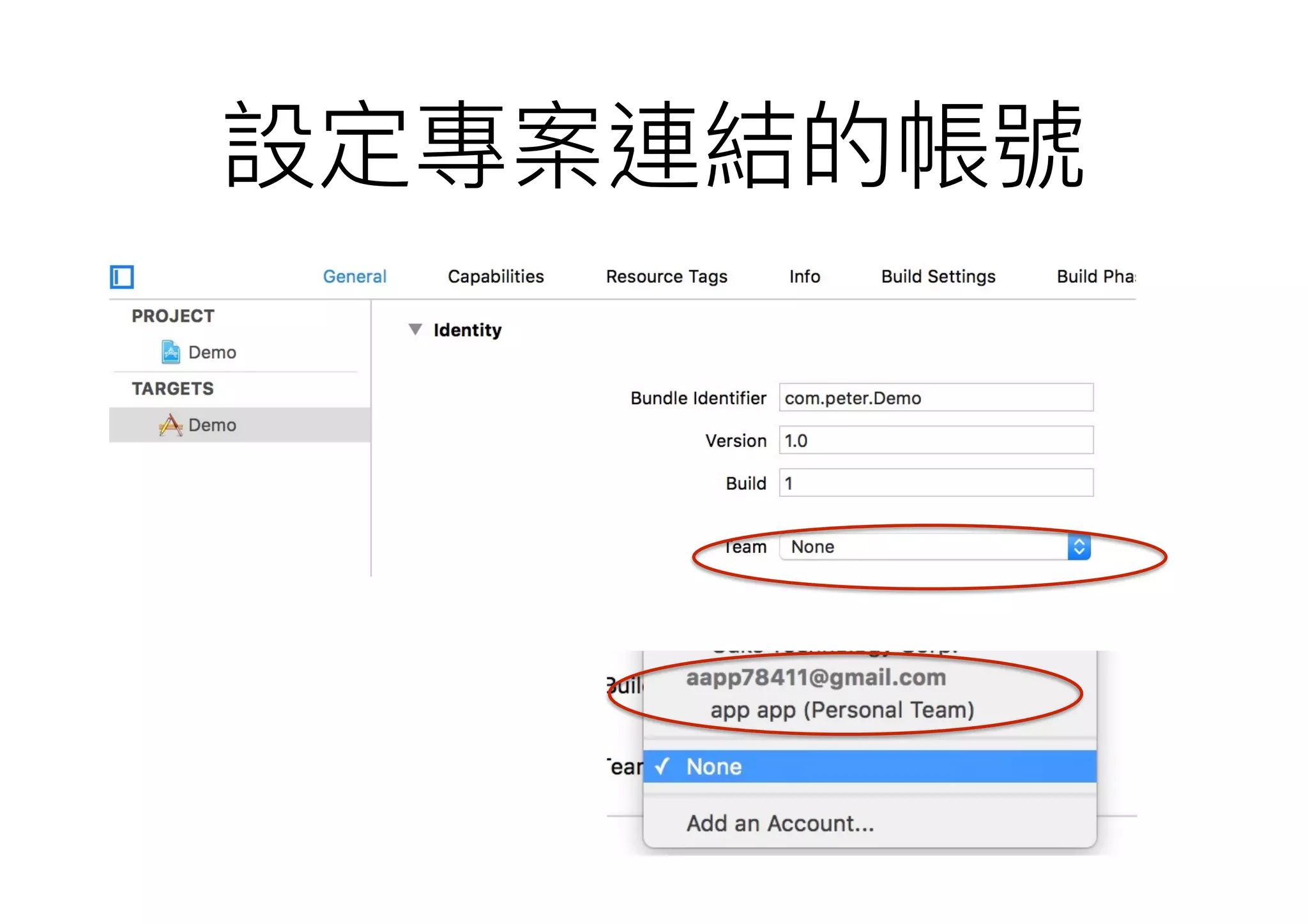Click the Version input field
This screenshot has width=1308, height=924.
pos(936,441)
